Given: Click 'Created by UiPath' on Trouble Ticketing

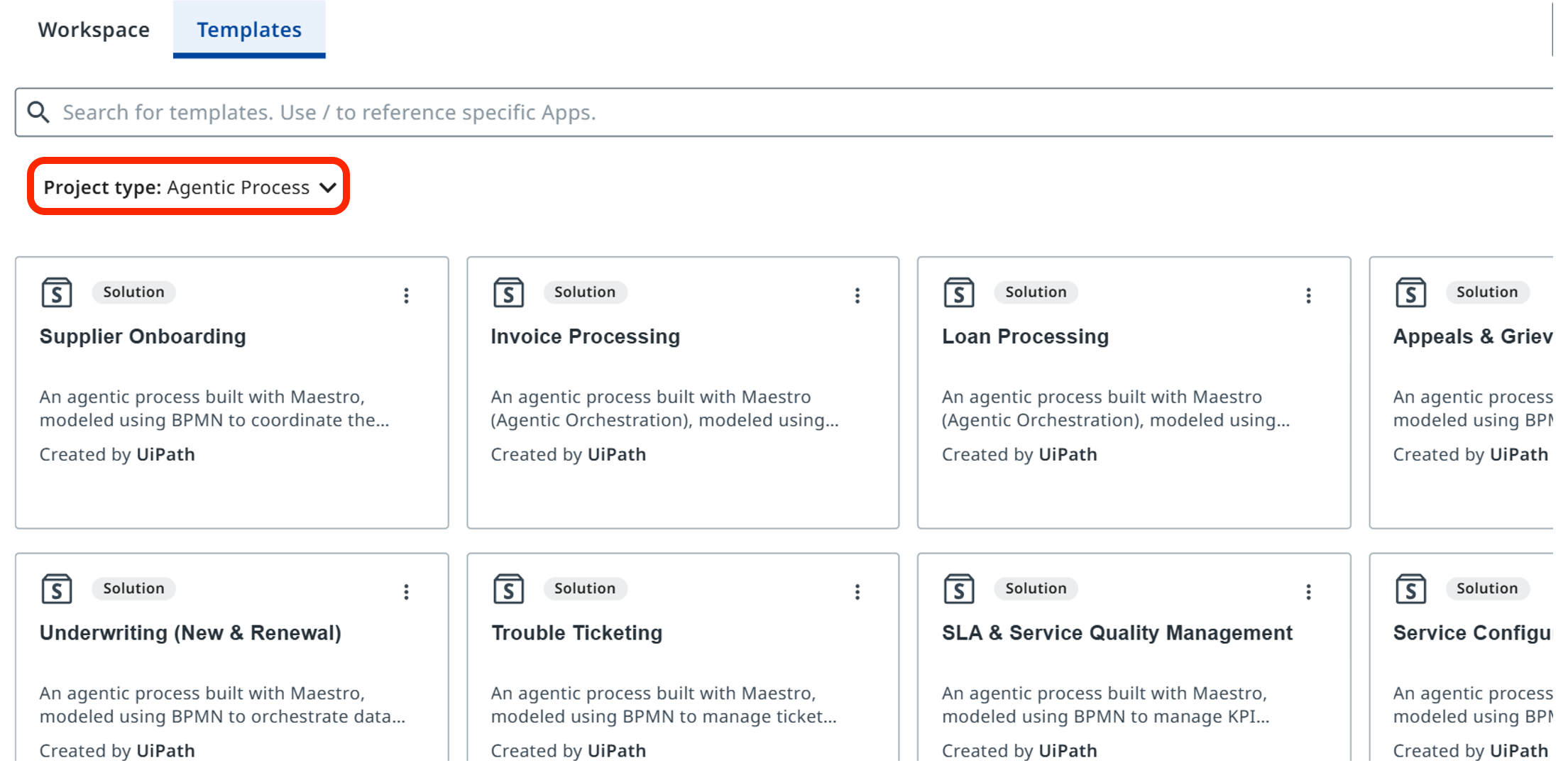Looking at the screenshot, I should [x=569, y=751].
